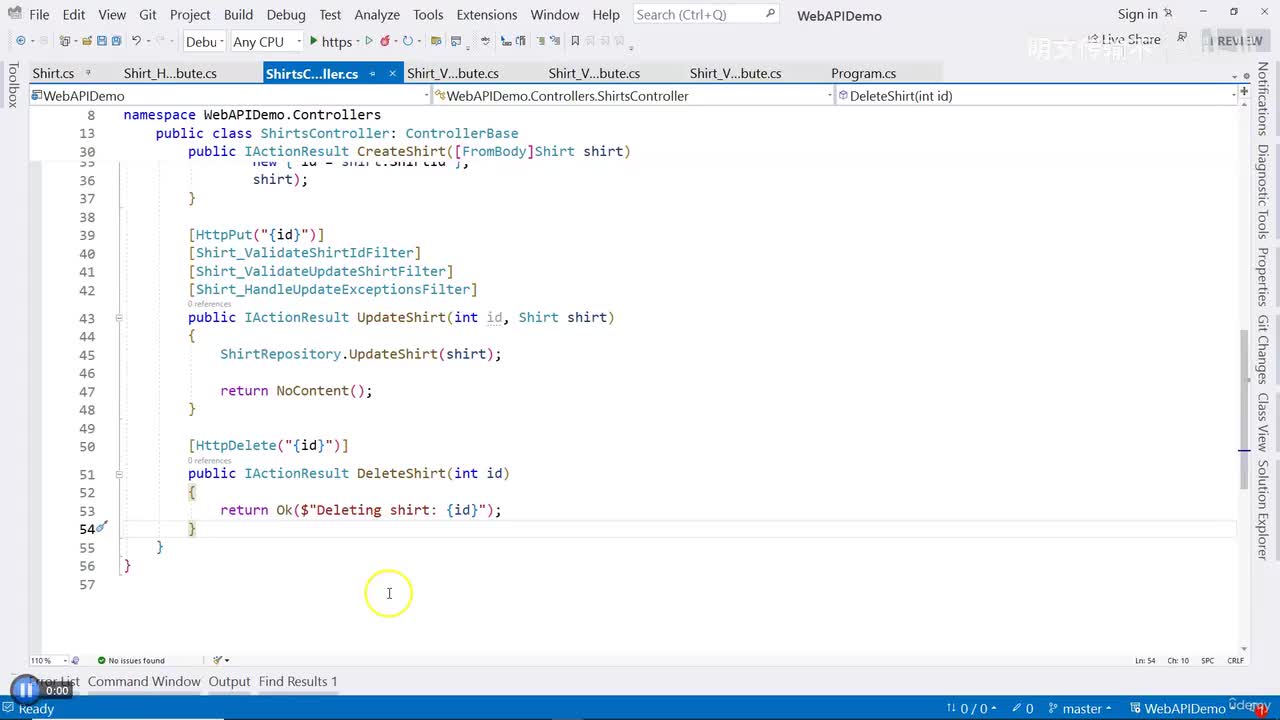1280x720 pixels.
Task: Click the Bookmark toolbar icon
Action: (575, 41)
